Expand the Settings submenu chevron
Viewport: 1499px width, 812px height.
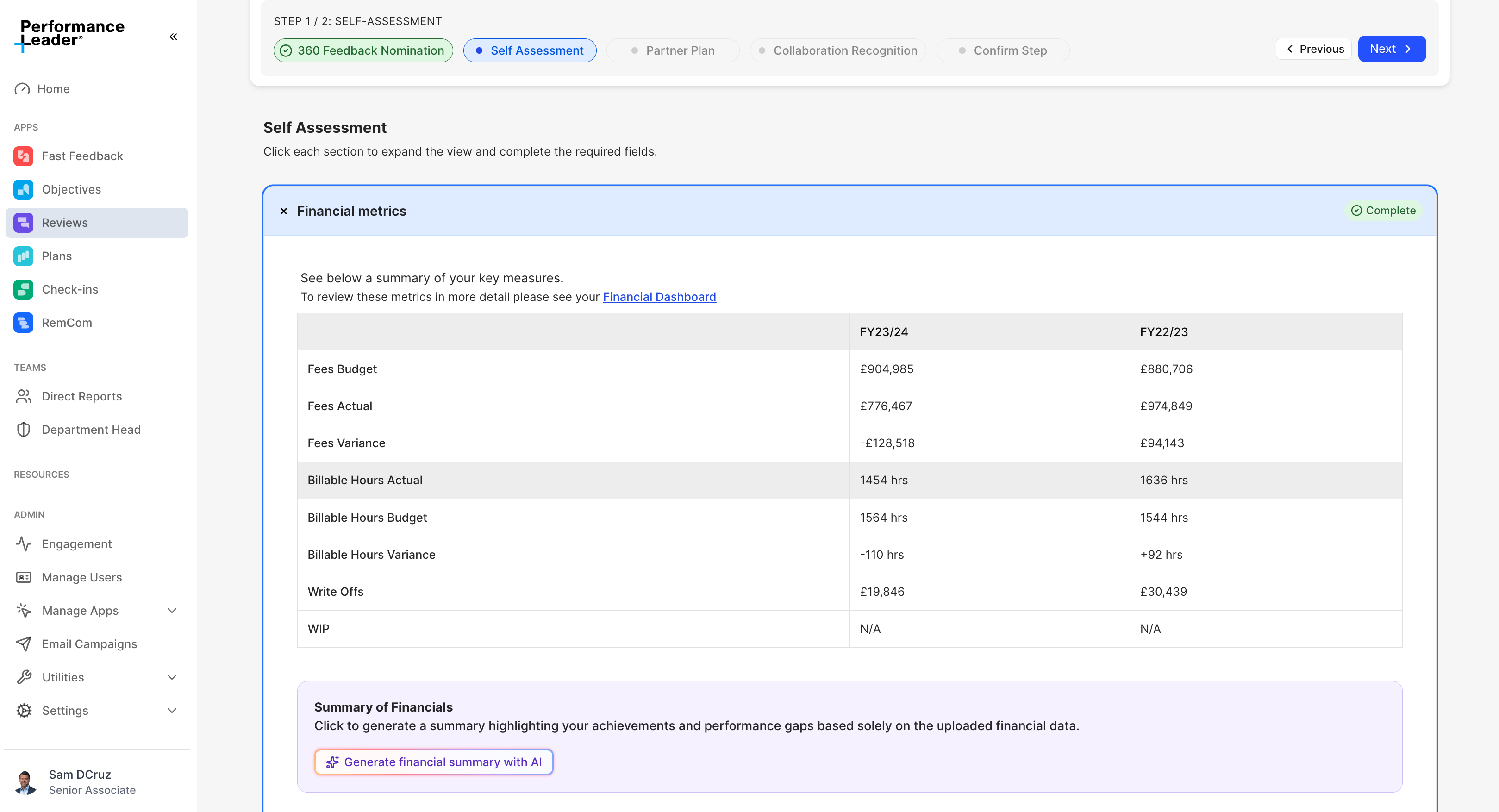click(172, 711)
